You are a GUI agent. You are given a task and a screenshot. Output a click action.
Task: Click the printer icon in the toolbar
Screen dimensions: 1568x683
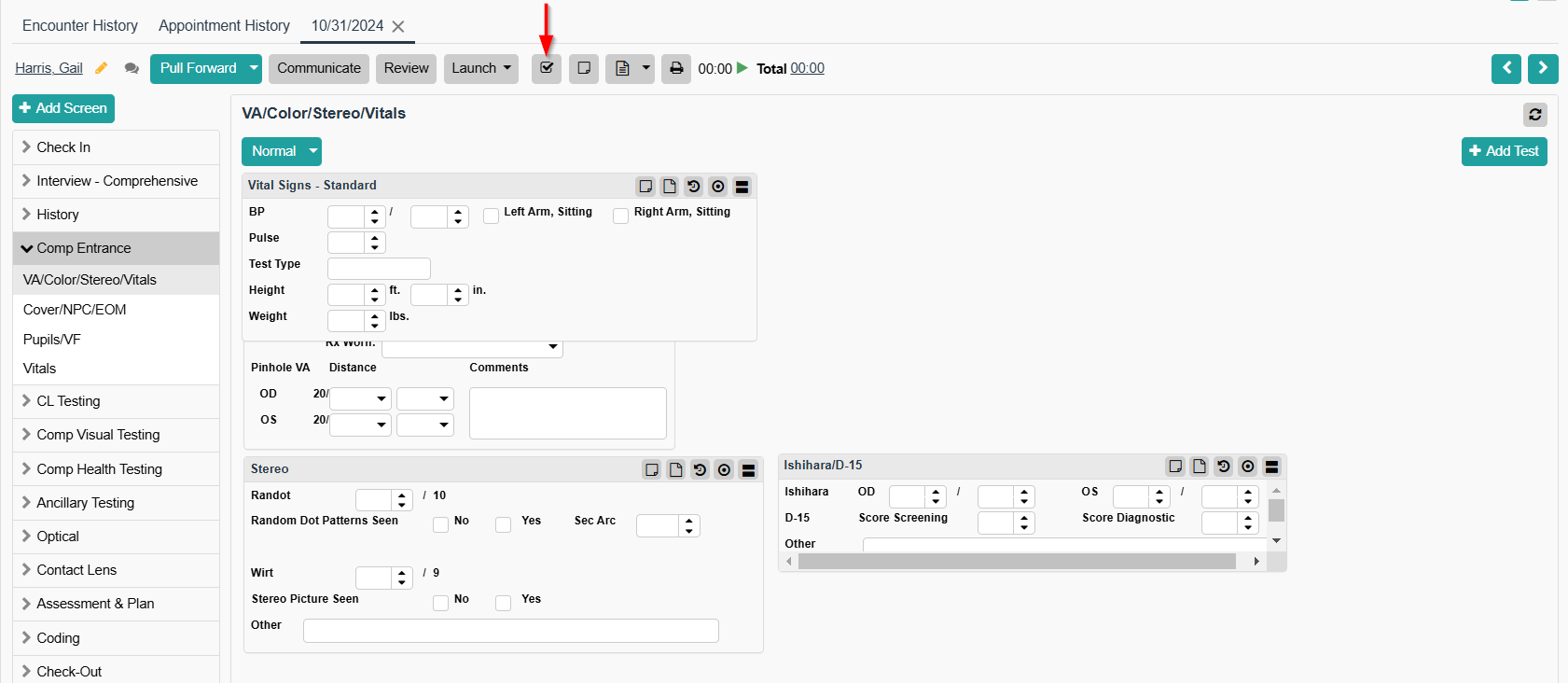point(676,68)
